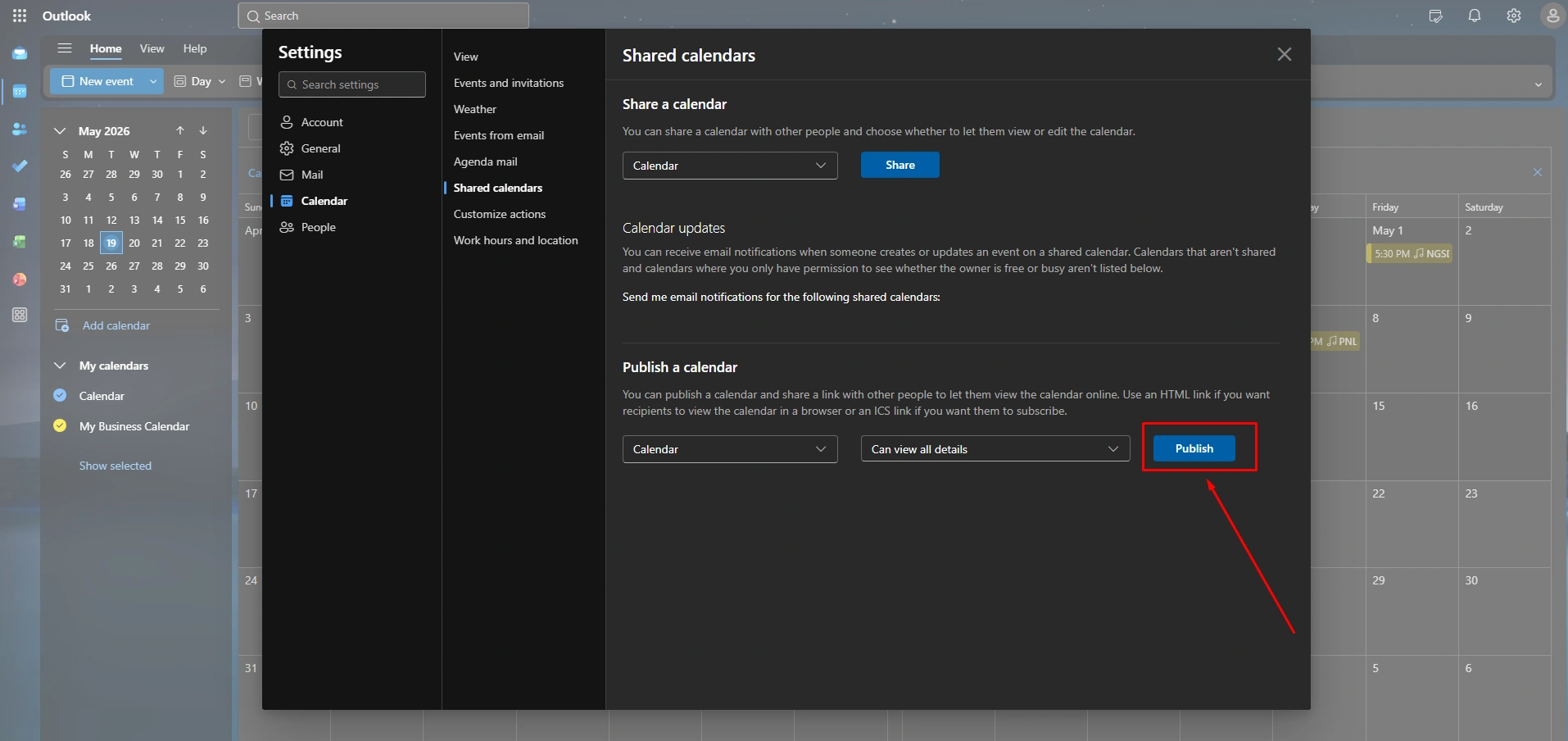Collapse the May 2026 mini calendar

point(60,131)
